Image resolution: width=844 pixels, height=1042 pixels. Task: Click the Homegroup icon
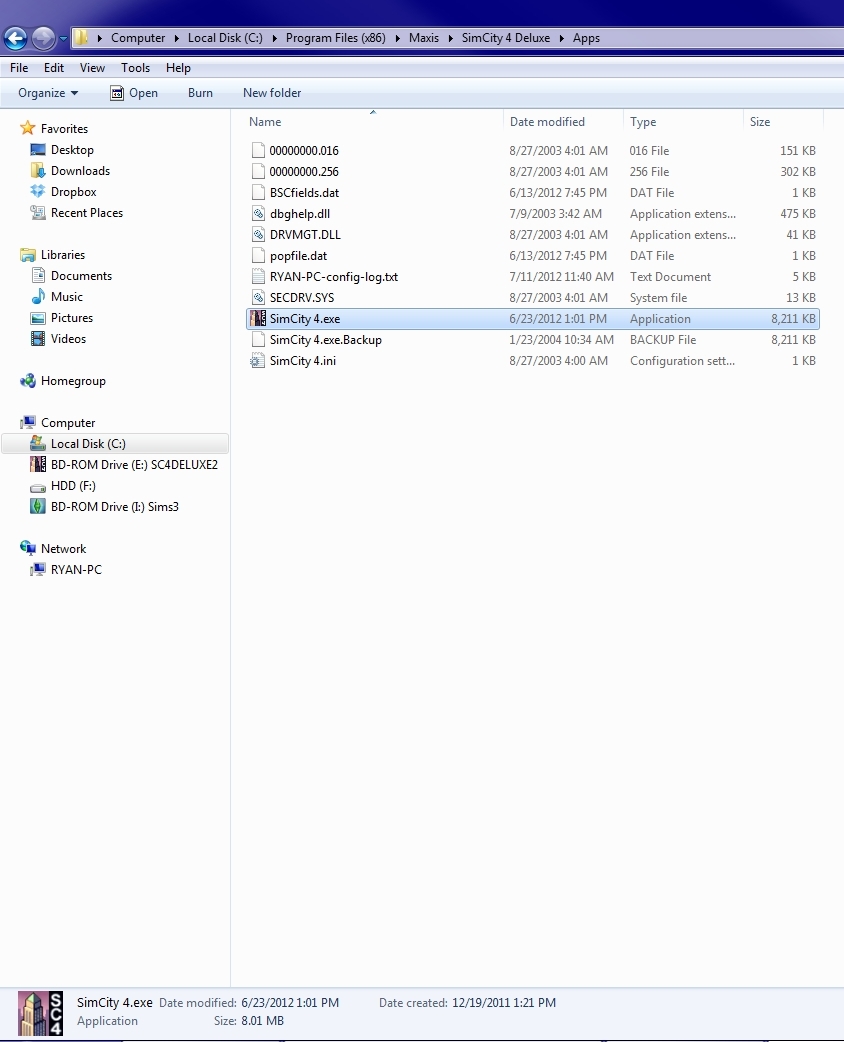[x=27, y=381]
